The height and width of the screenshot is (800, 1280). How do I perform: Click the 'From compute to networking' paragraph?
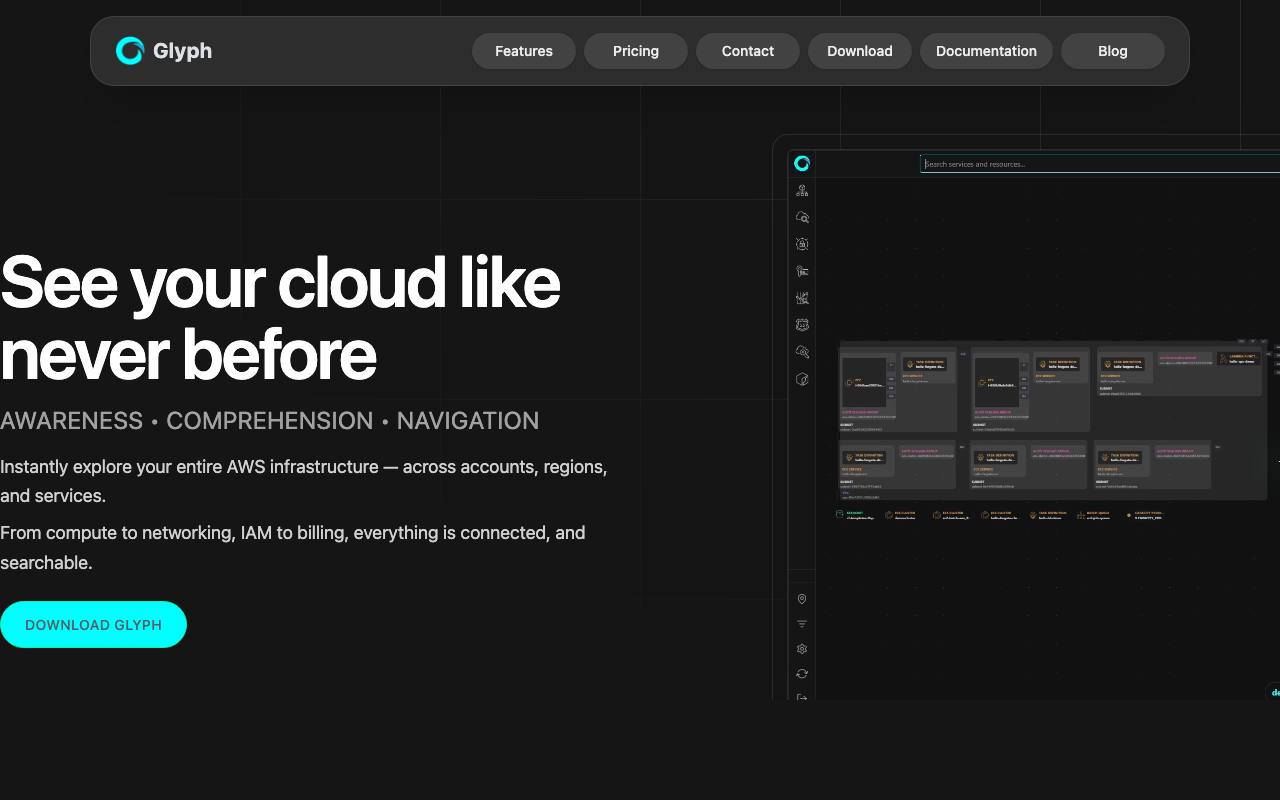pyautogui.click(x=293, y=547)
